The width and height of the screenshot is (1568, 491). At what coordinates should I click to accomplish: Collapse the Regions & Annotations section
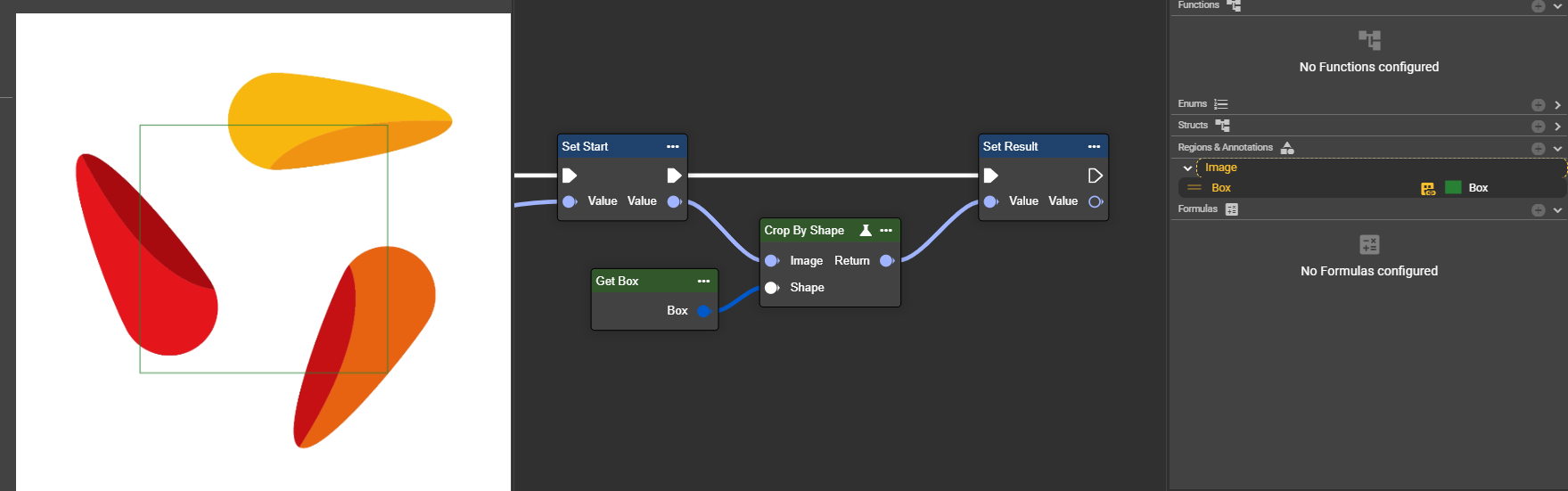tap(1557, 149)
